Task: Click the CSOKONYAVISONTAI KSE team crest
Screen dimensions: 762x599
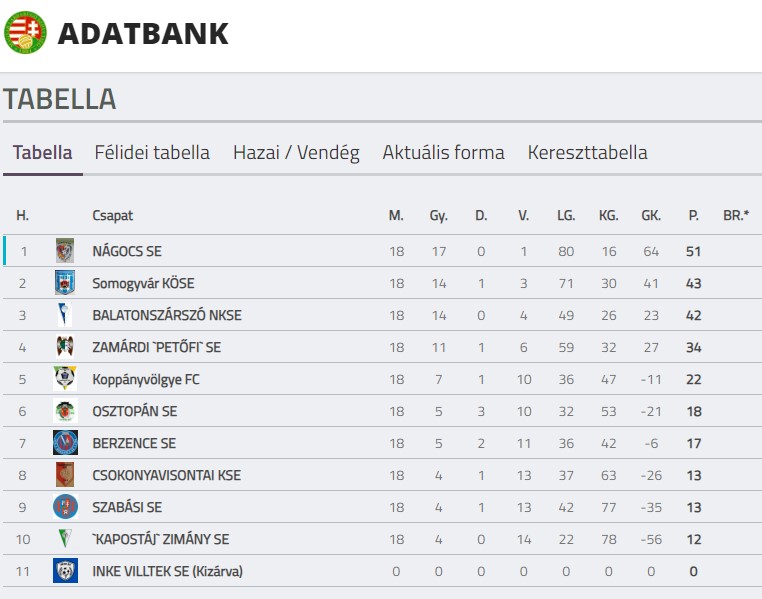Action: (x=65, y=475)
